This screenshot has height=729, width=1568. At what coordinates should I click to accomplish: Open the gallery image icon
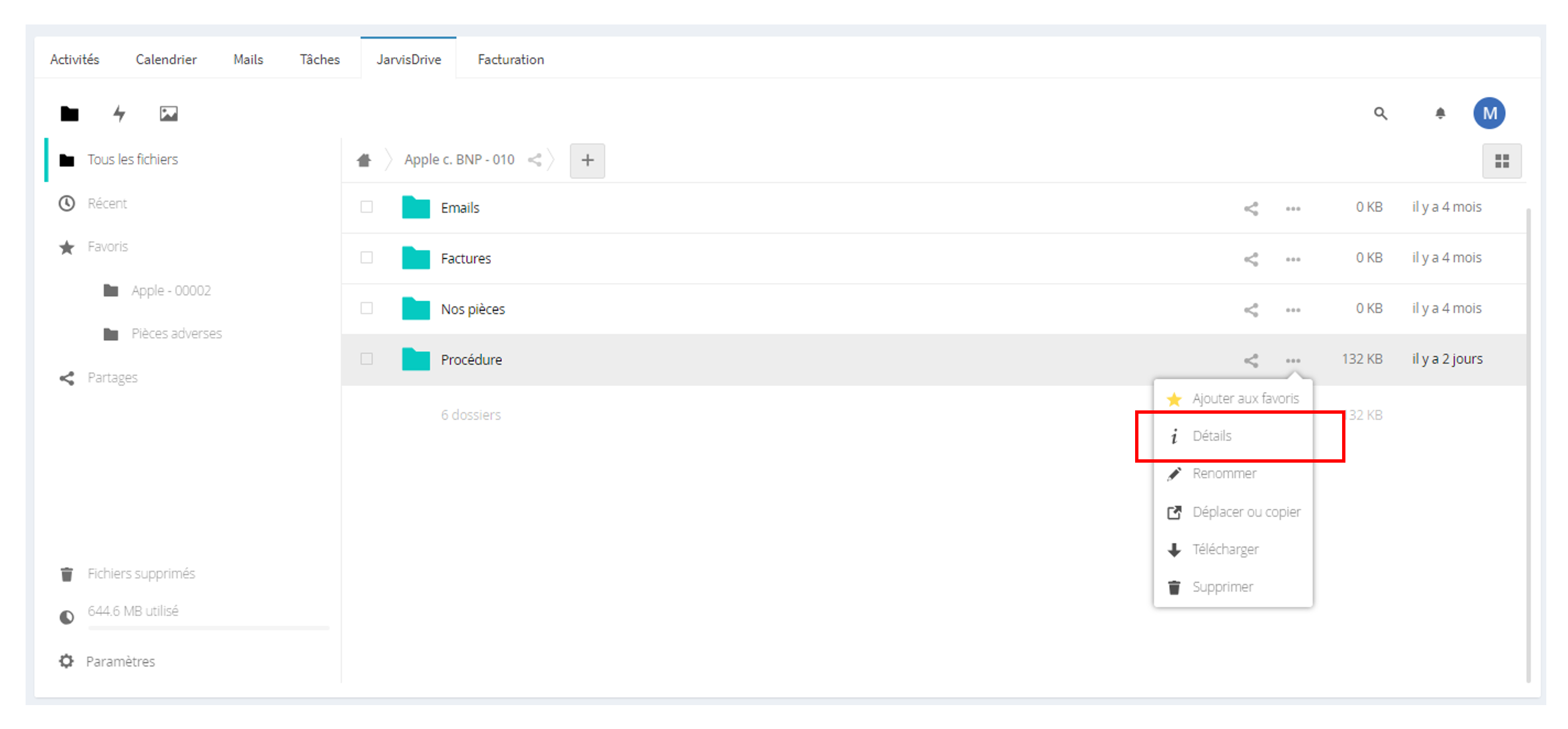(169, 114)
